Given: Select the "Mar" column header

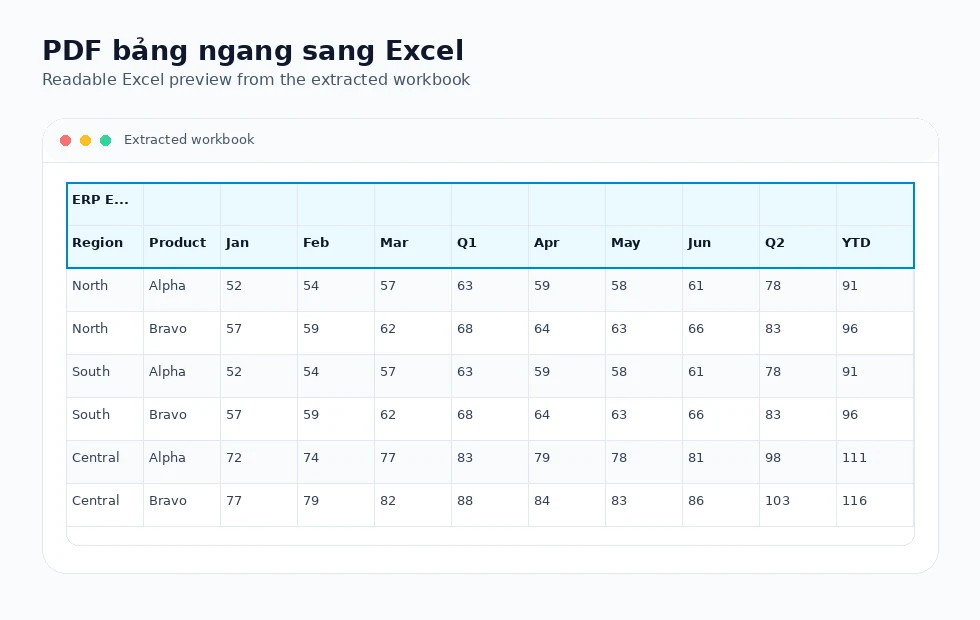Looking at the screenshot, I should pyautogui.click(x=412, y=246).
